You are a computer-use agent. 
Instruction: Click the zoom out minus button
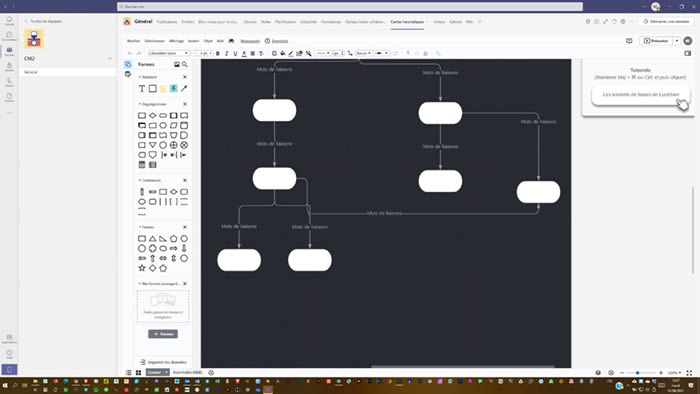coord(622,373)
